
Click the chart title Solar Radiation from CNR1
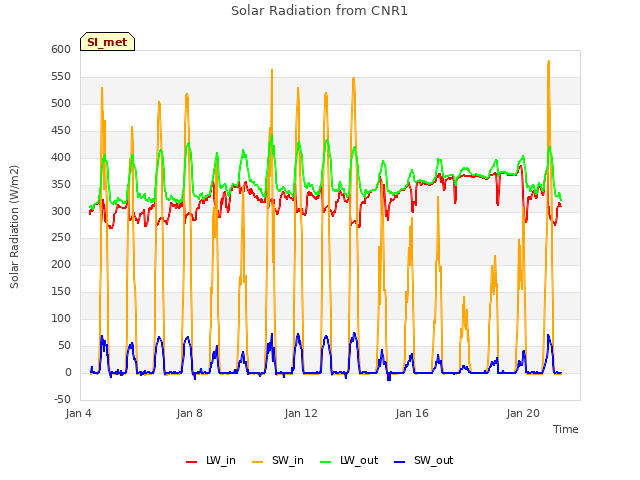click(x=319, y=11)
